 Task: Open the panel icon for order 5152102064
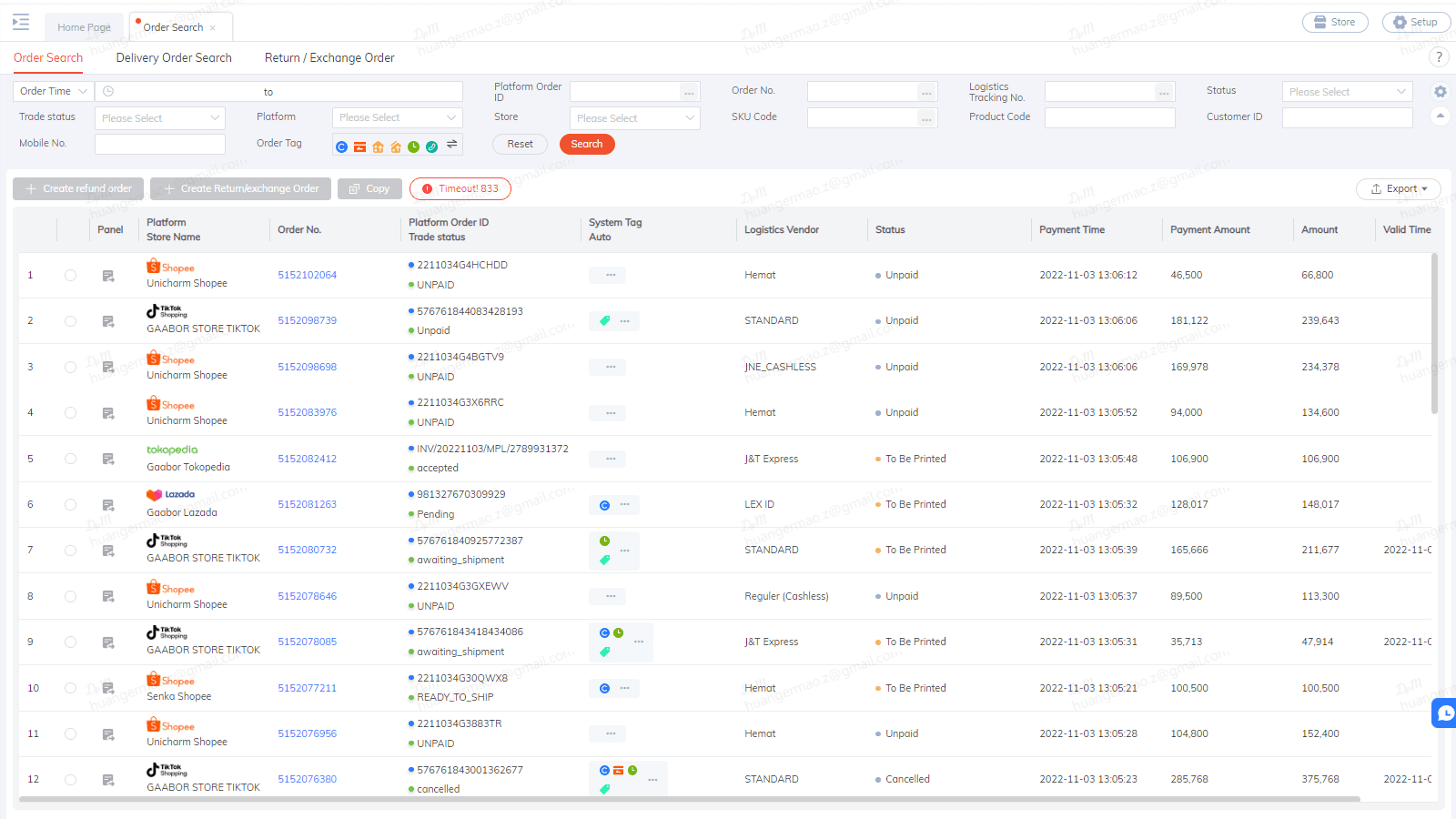pyautogui.click(x=108, y=275)
